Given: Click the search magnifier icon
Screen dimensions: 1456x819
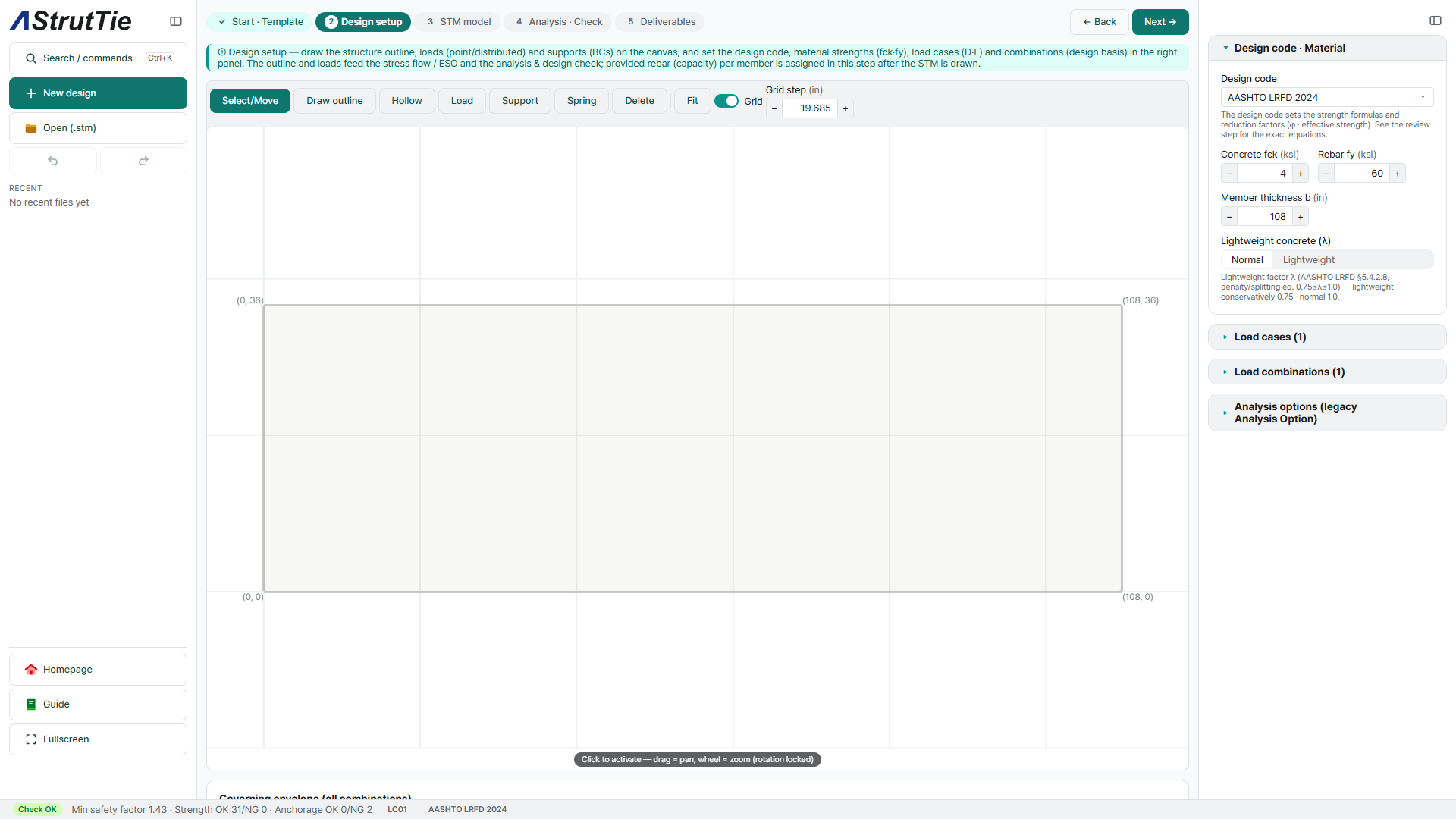Looking at the screenshot, I should [x=31, y=58].
